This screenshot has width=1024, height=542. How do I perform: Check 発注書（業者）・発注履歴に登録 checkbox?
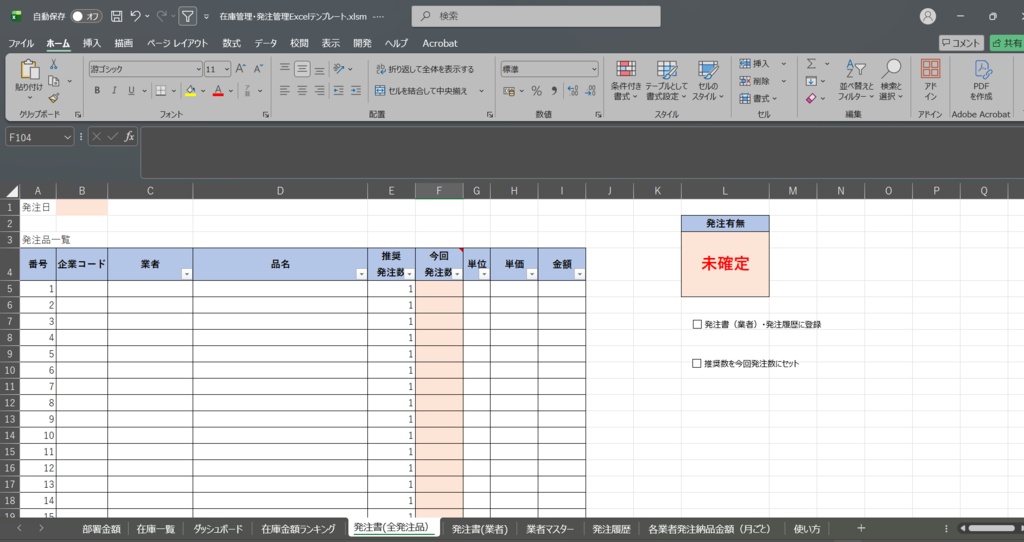tap(697, 325)
